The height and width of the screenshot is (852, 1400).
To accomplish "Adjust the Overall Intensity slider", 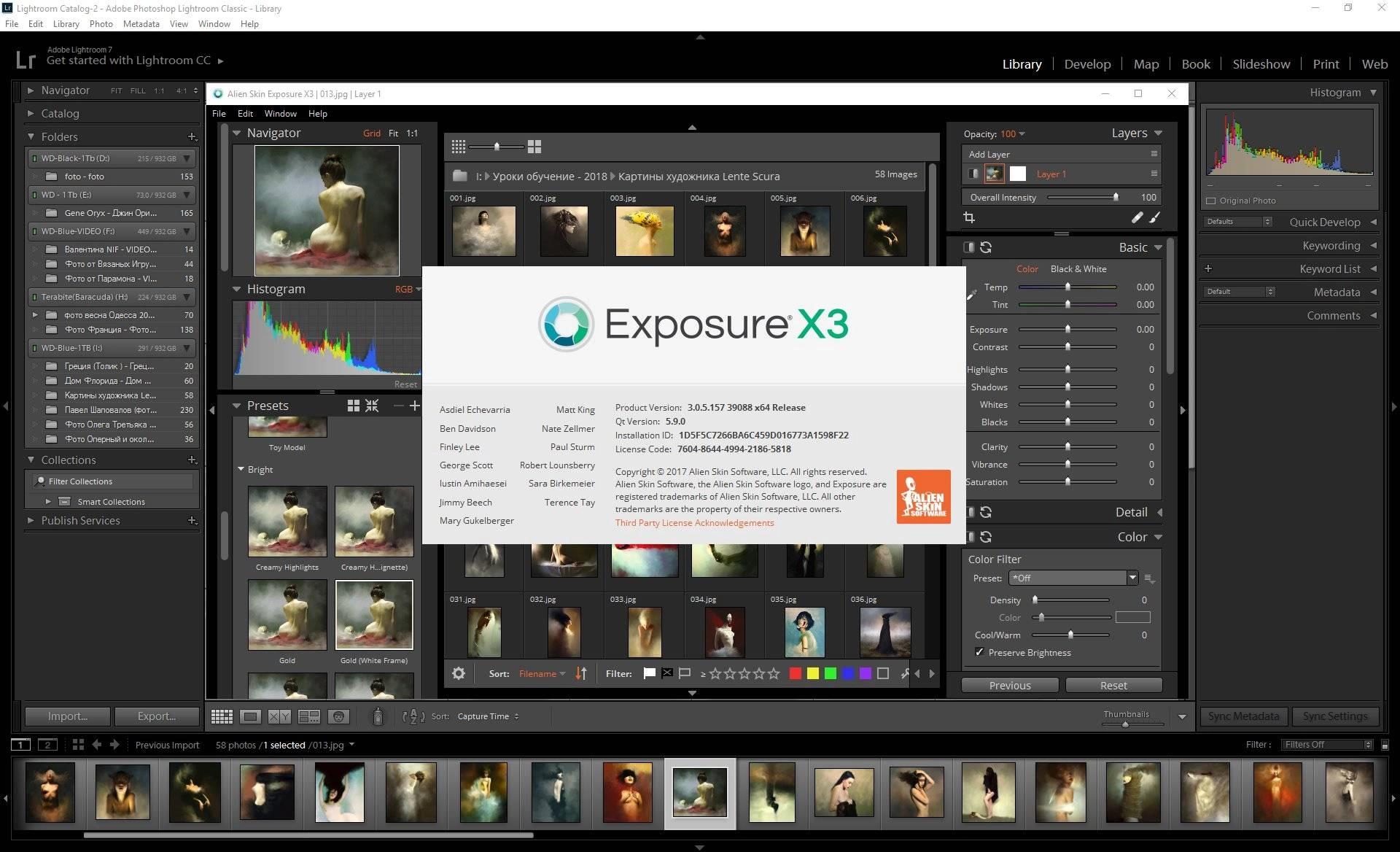I will click(x=1082, y=197).
